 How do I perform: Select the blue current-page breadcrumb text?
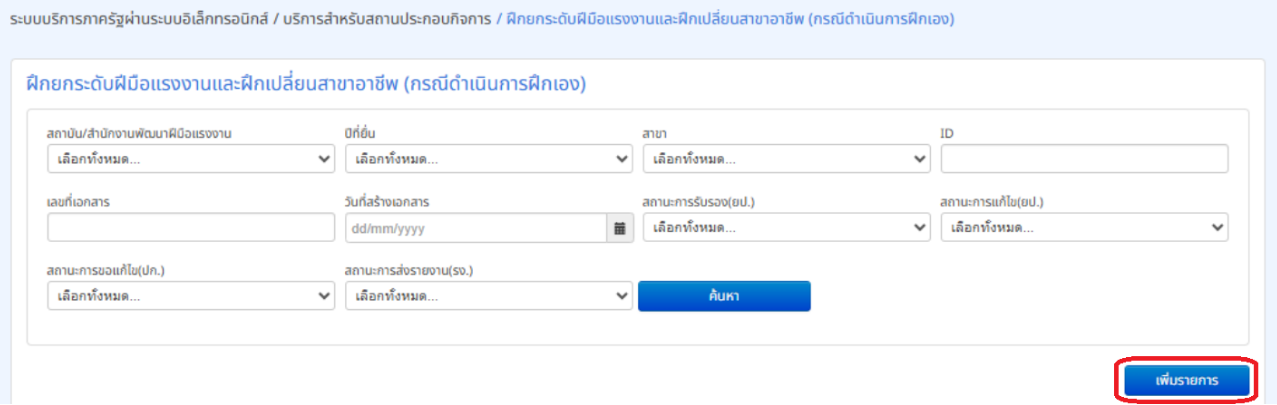click(x=724, y=19)
